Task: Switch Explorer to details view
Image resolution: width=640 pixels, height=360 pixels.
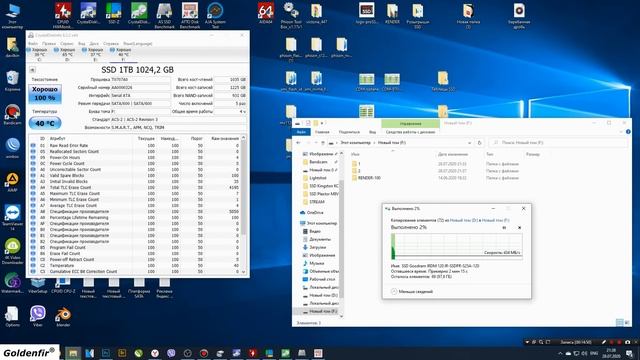Action: pyautogui.click(x=620, y=323)
